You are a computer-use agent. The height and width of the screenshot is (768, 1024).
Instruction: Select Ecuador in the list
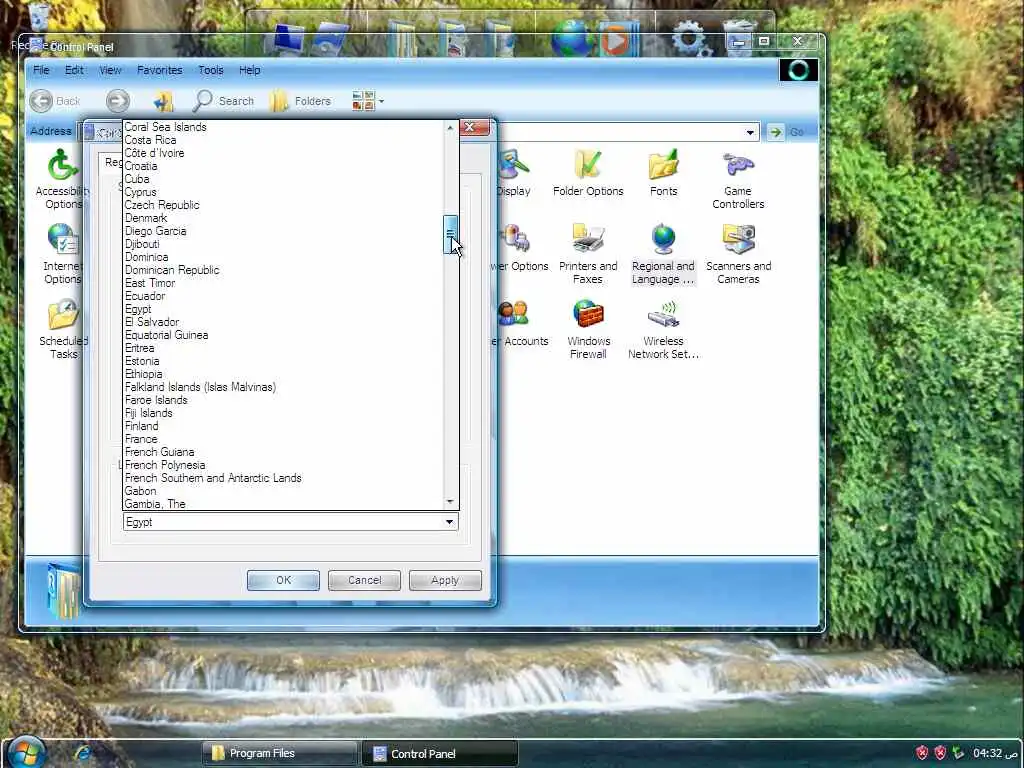tap(145, 296)
